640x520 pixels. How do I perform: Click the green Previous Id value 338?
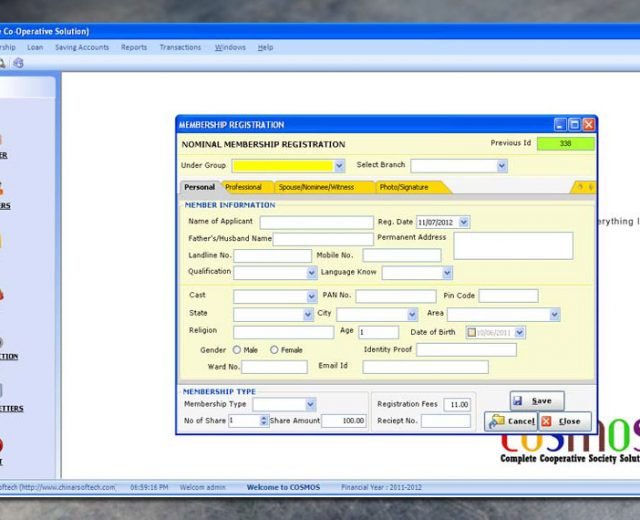(x=565, y=144)
